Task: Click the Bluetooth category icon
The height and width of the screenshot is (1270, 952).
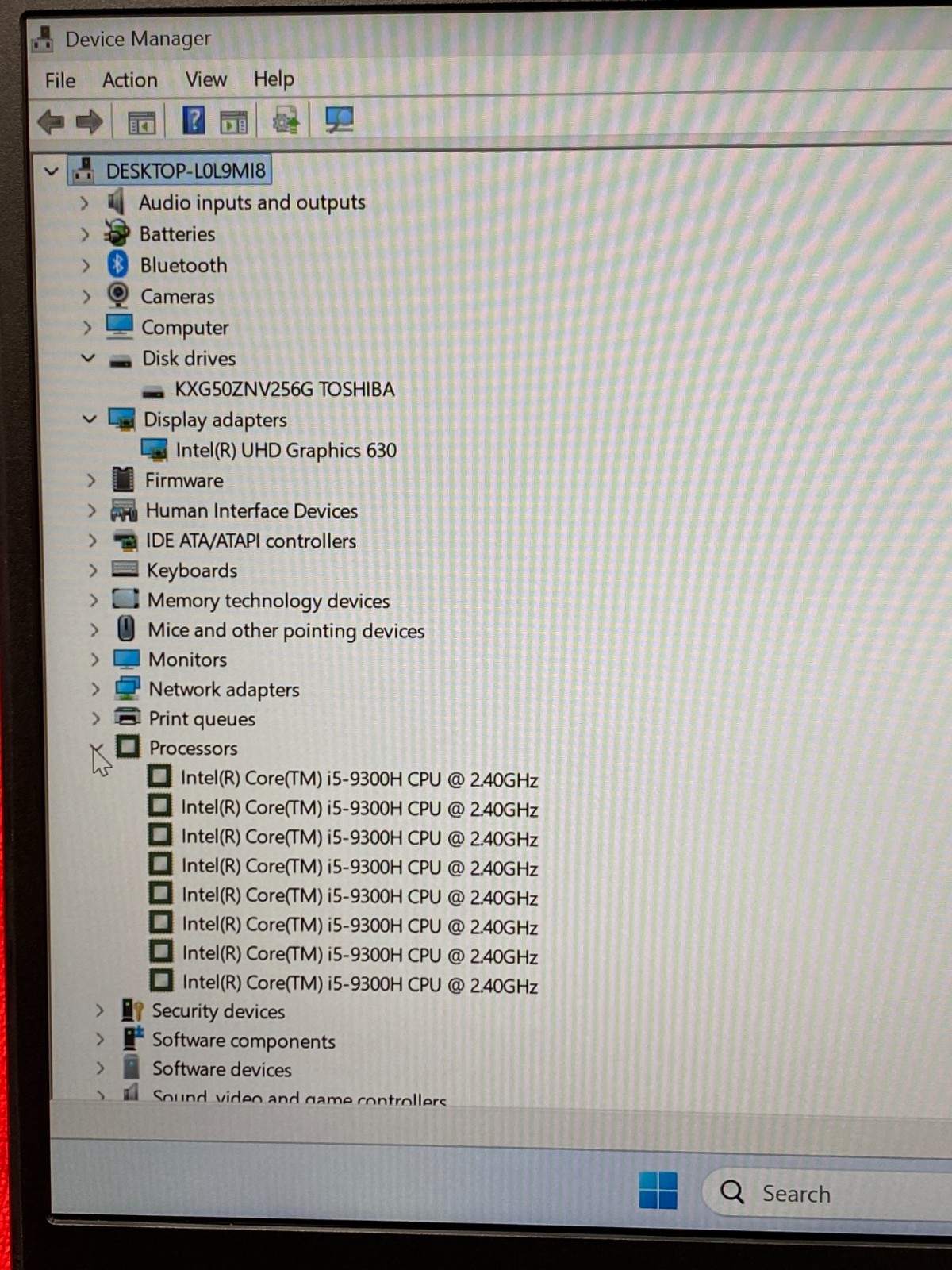Action: click(x=118, y=264)
